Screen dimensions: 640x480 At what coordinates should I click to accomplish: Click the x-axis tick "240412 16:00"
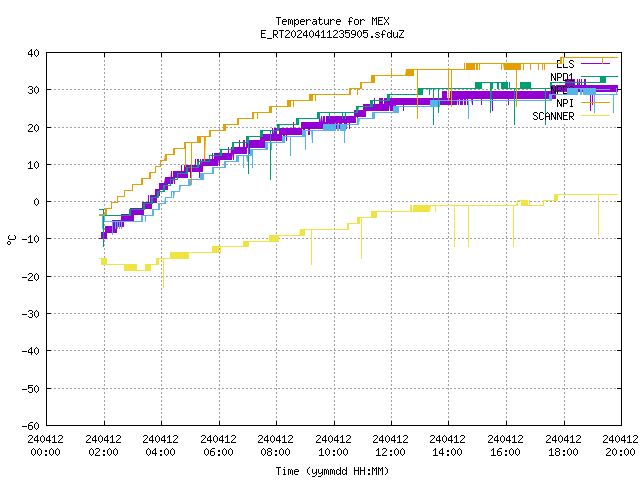(x=506, y=445)
